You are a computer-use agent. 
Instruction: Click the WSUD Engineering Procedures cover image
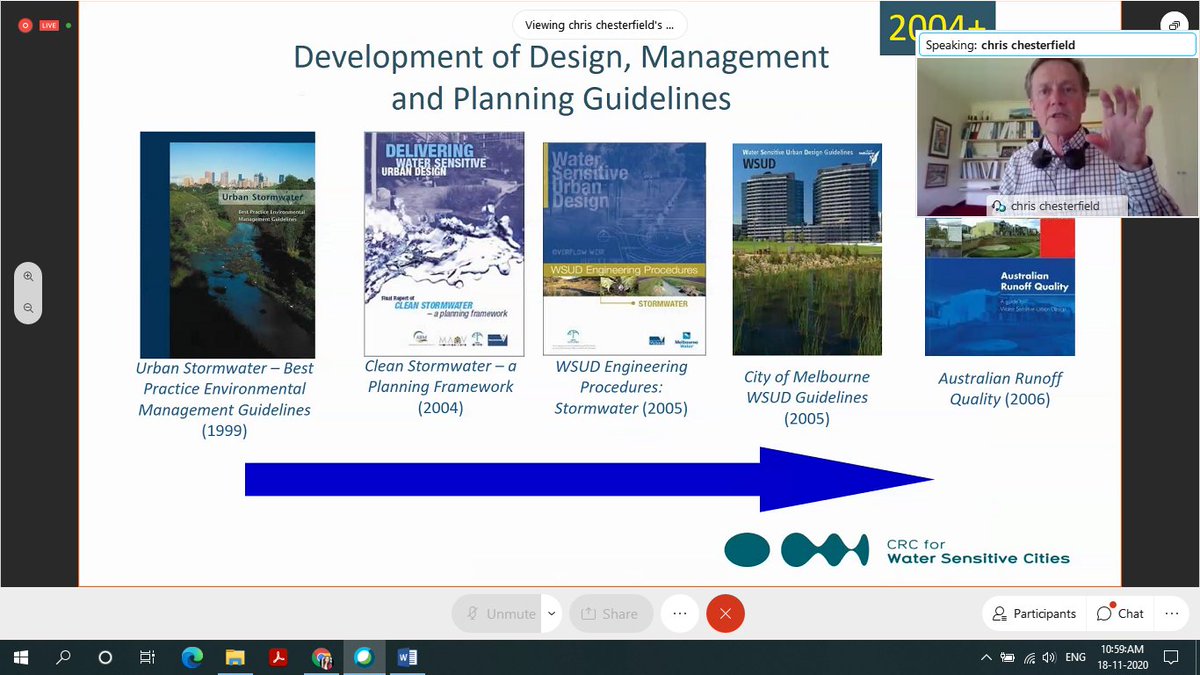click(x=624, y=249)
